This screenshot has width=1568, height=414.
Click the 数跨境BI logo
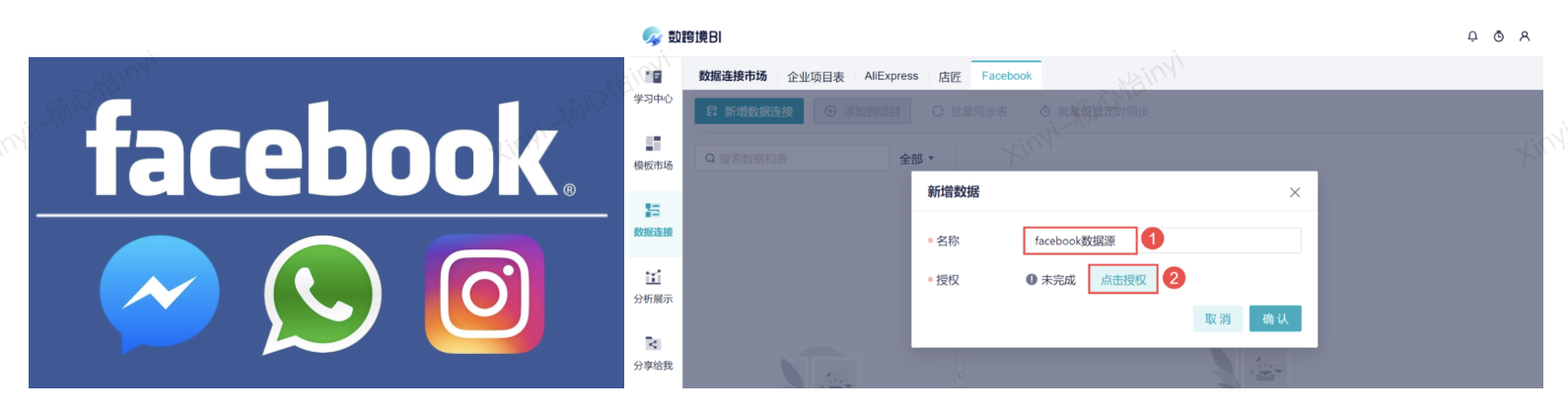(681, 36)
